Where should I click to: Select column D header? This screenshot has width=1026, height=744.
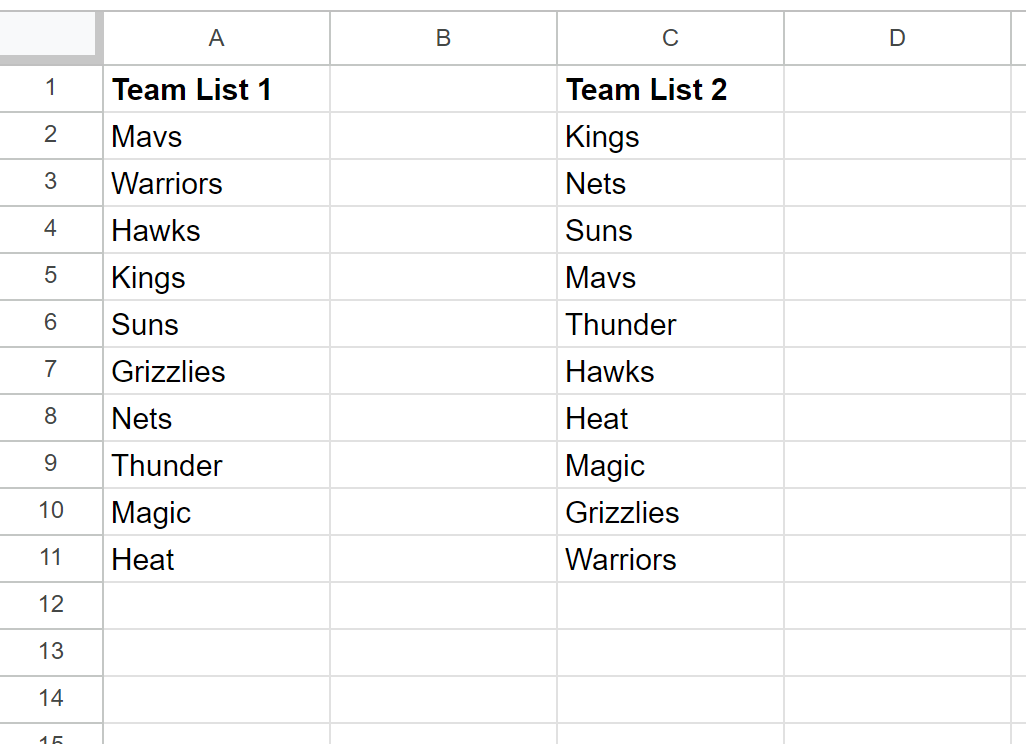(897, 38)
